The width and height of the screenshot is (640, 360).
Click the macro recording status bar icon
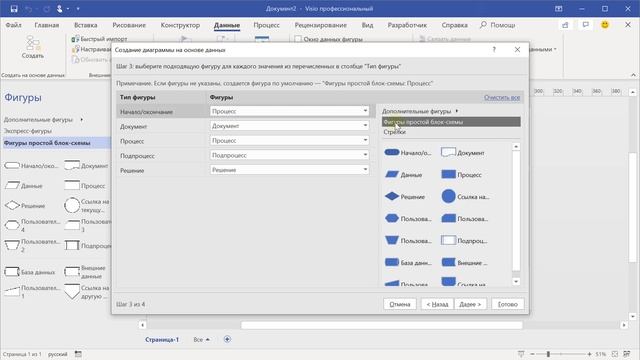(78, 354)
